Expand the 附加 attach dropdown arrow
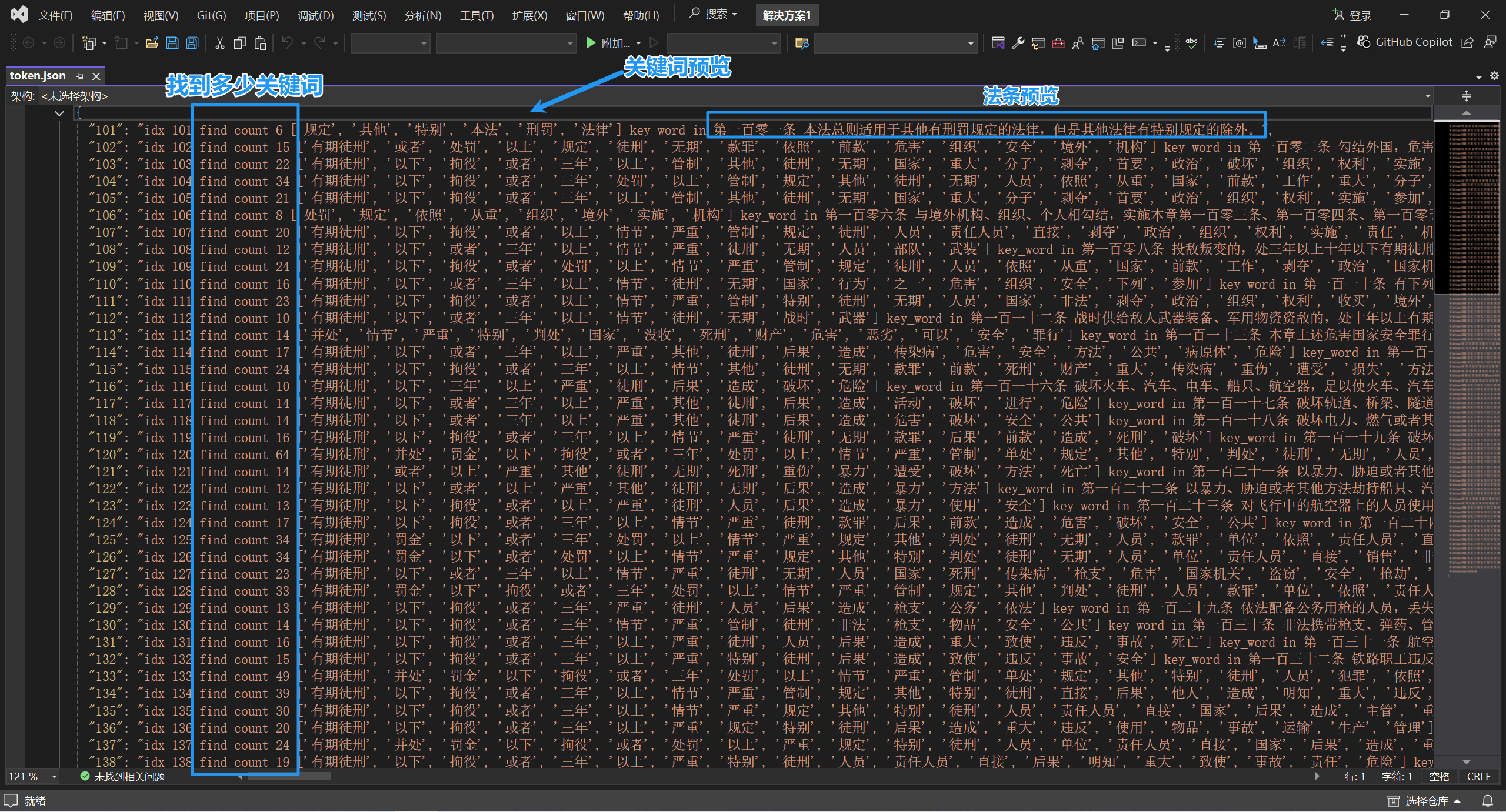The width and height of the screenshot is (1506, 812). [x=639, y=43]
